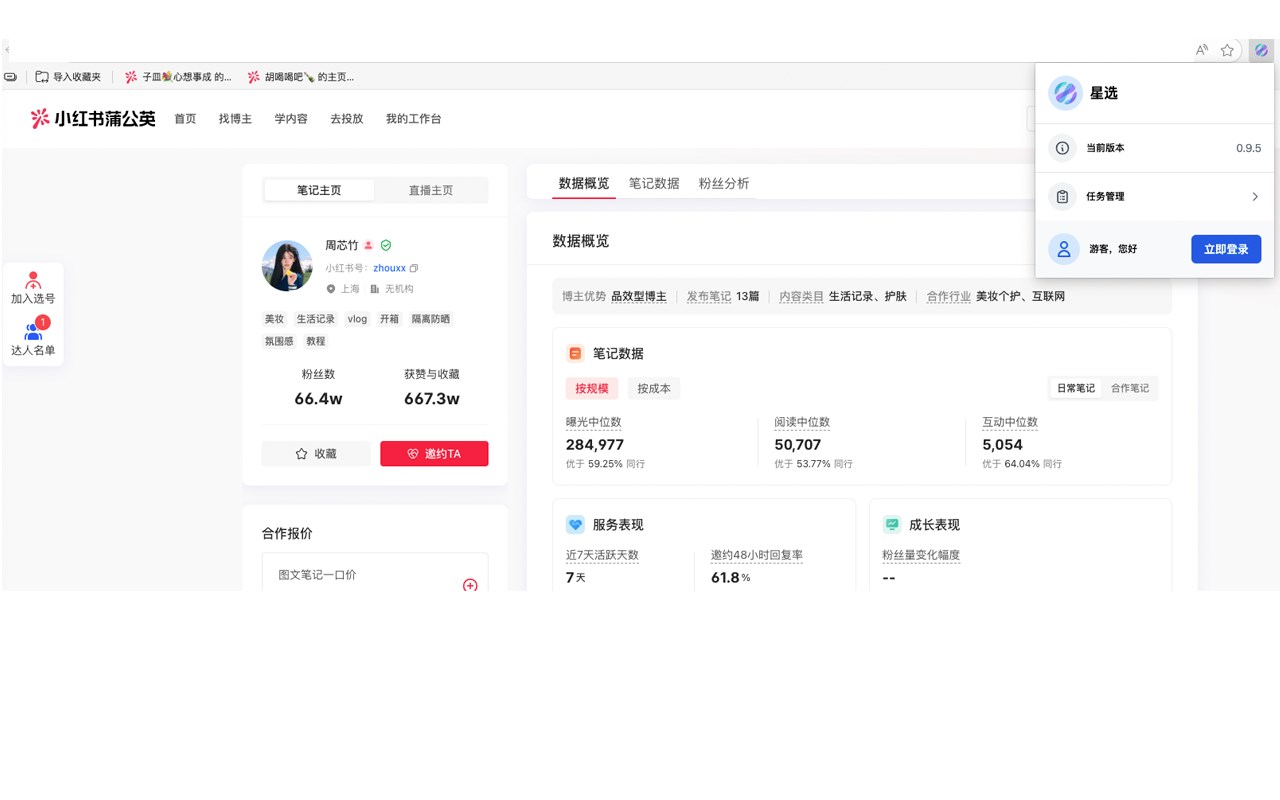Click the 博主优势 label
The width and height of the screenshot is (1280, 800).
tap(584, 297)
